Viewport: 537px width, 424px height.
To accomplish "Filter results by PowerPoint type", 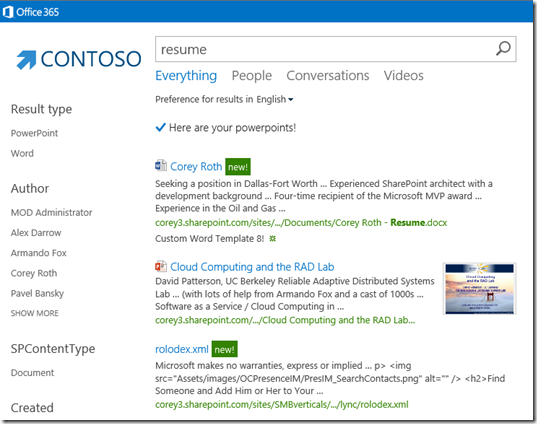I will pyautogui.click(x=34, y=133).
